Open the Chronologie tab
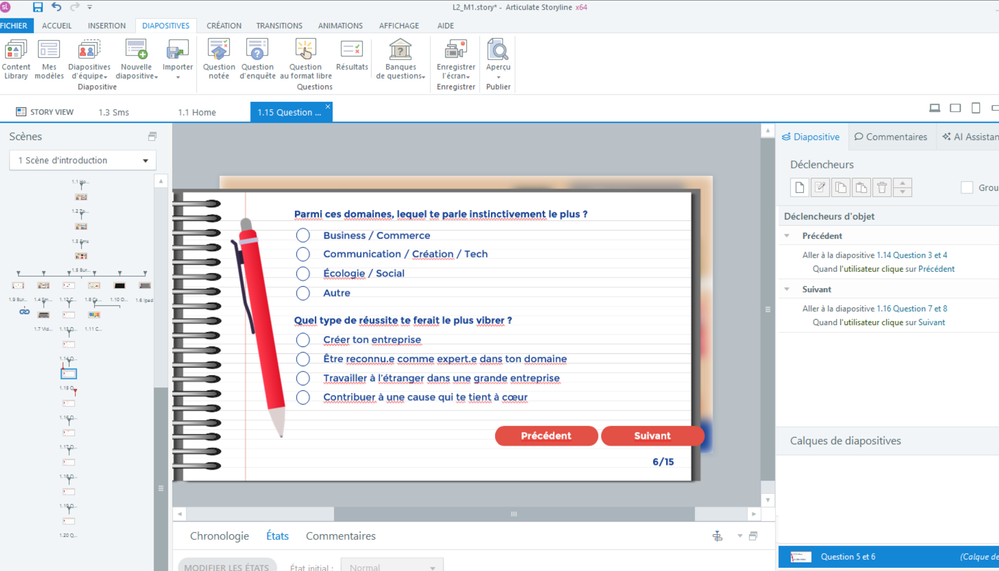The width and height of the screenshot is (999, 571). point(219,536)
